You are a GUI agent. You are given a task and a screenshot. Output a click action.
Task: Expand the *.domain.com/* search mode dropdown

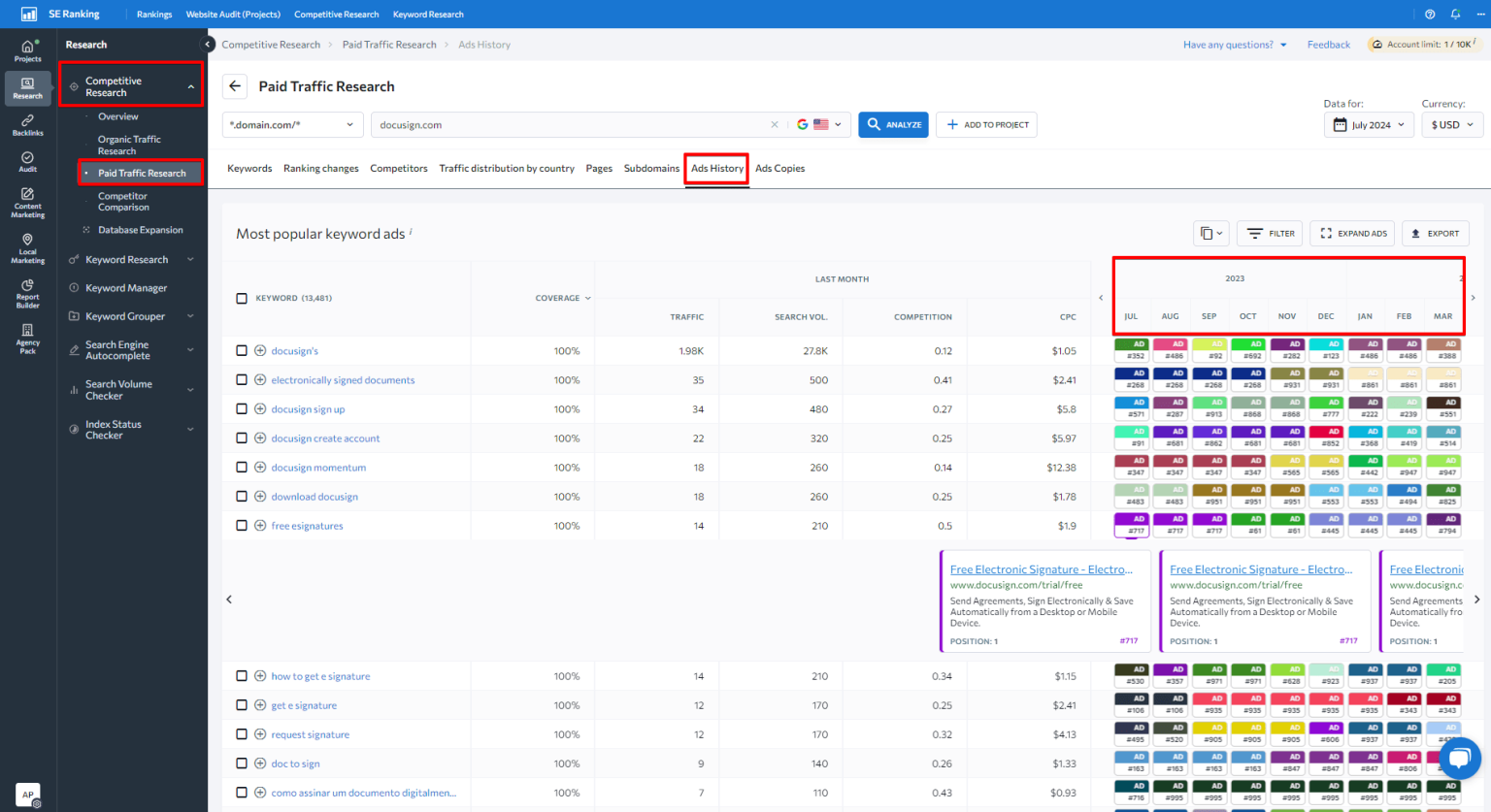coord(293,124)
